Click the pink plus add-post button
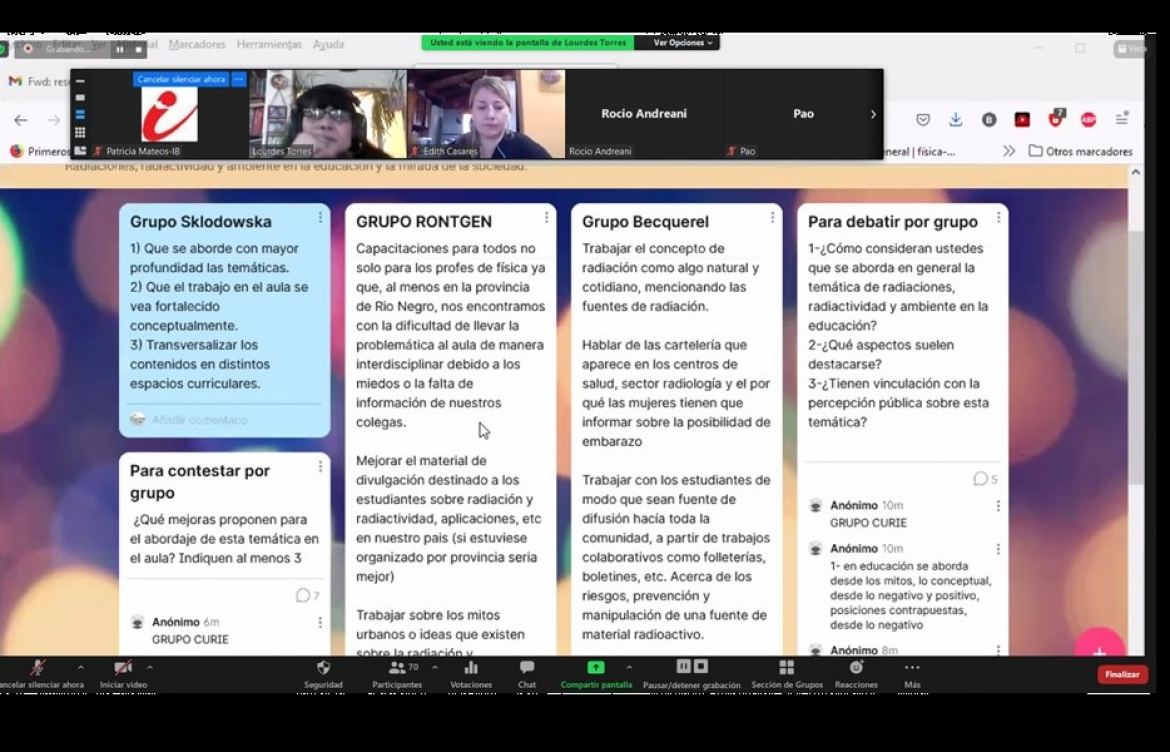Image resolution: width=1170 pixels, height=752 pixels. tap(1099, 645)
